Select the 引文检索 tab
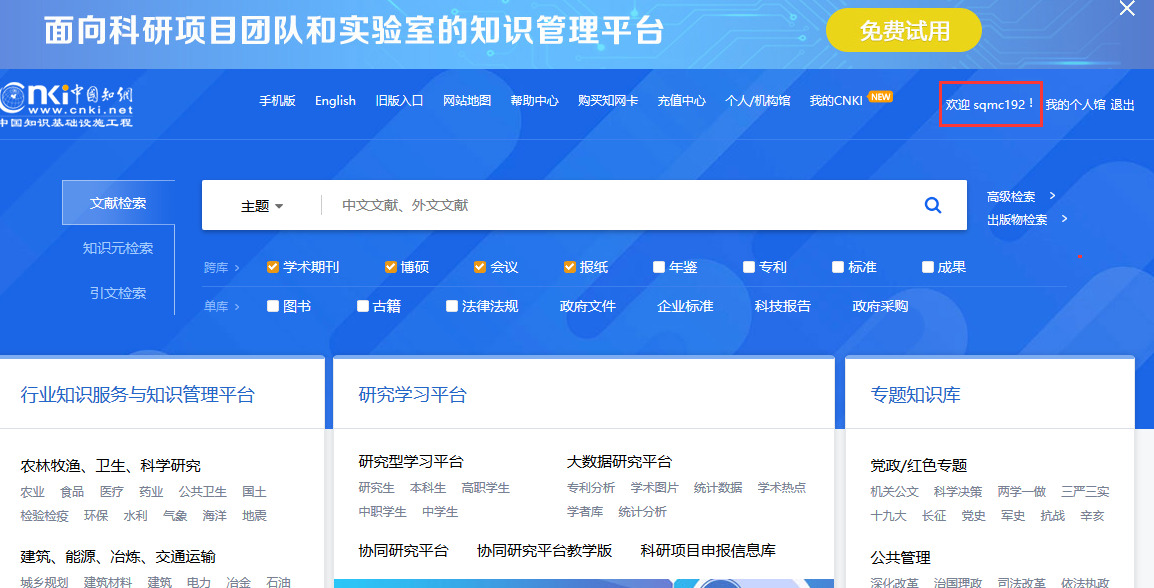The width and height of the screenshot is (1154, 588). point(118,293)
